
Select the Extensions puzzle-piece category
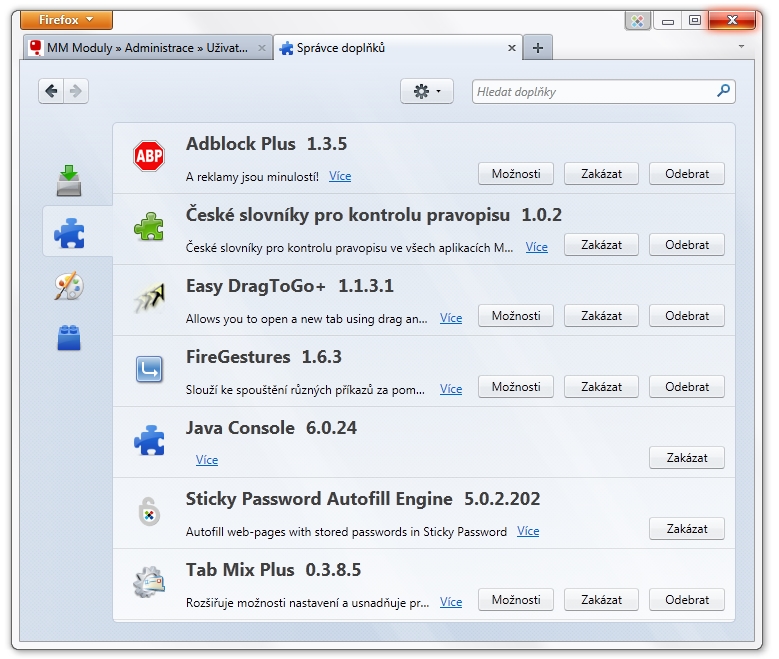pyautogui.click(x=69, y=233)
